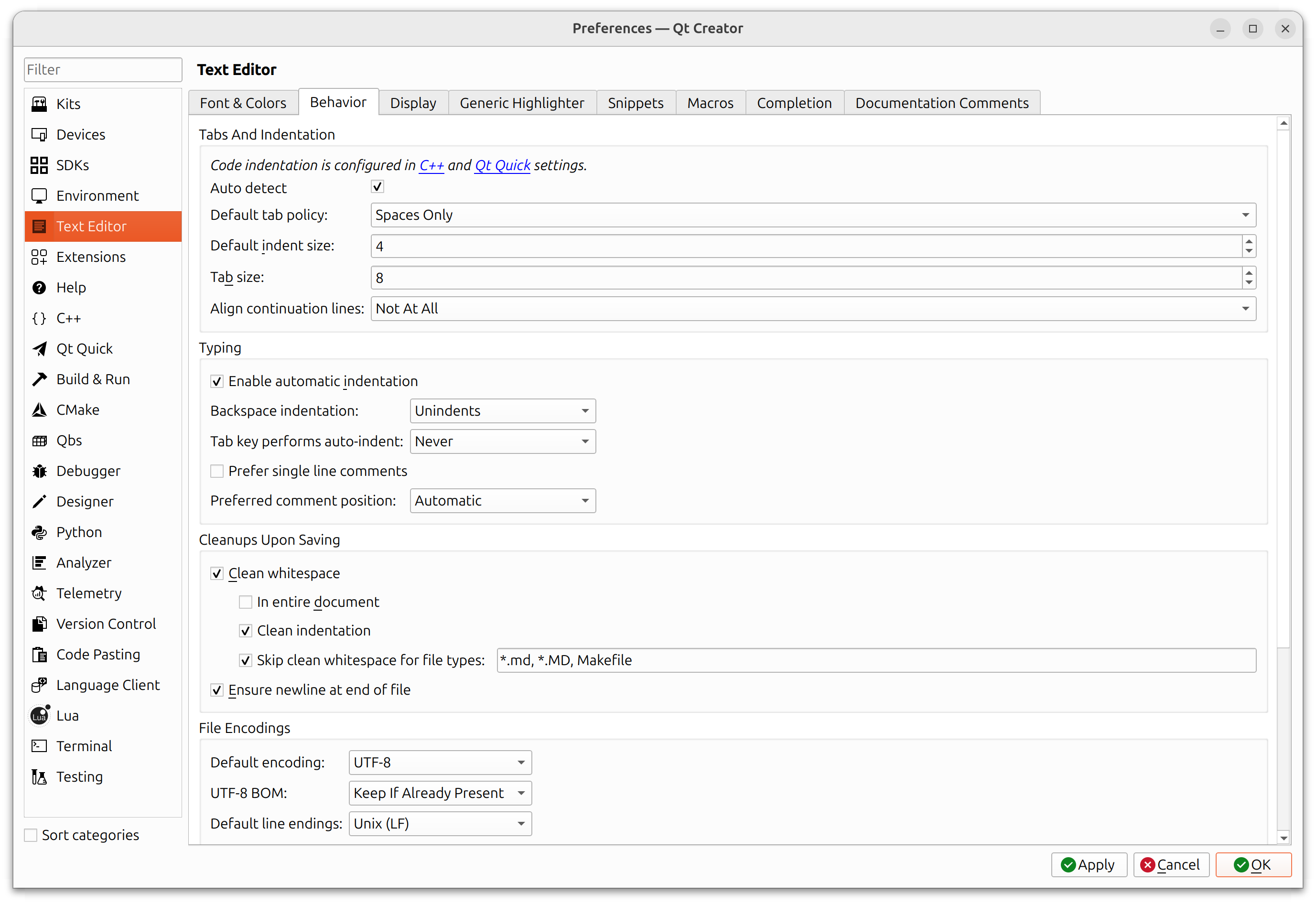
Task: Click the Apply button
Action: tap(1089, 865)
